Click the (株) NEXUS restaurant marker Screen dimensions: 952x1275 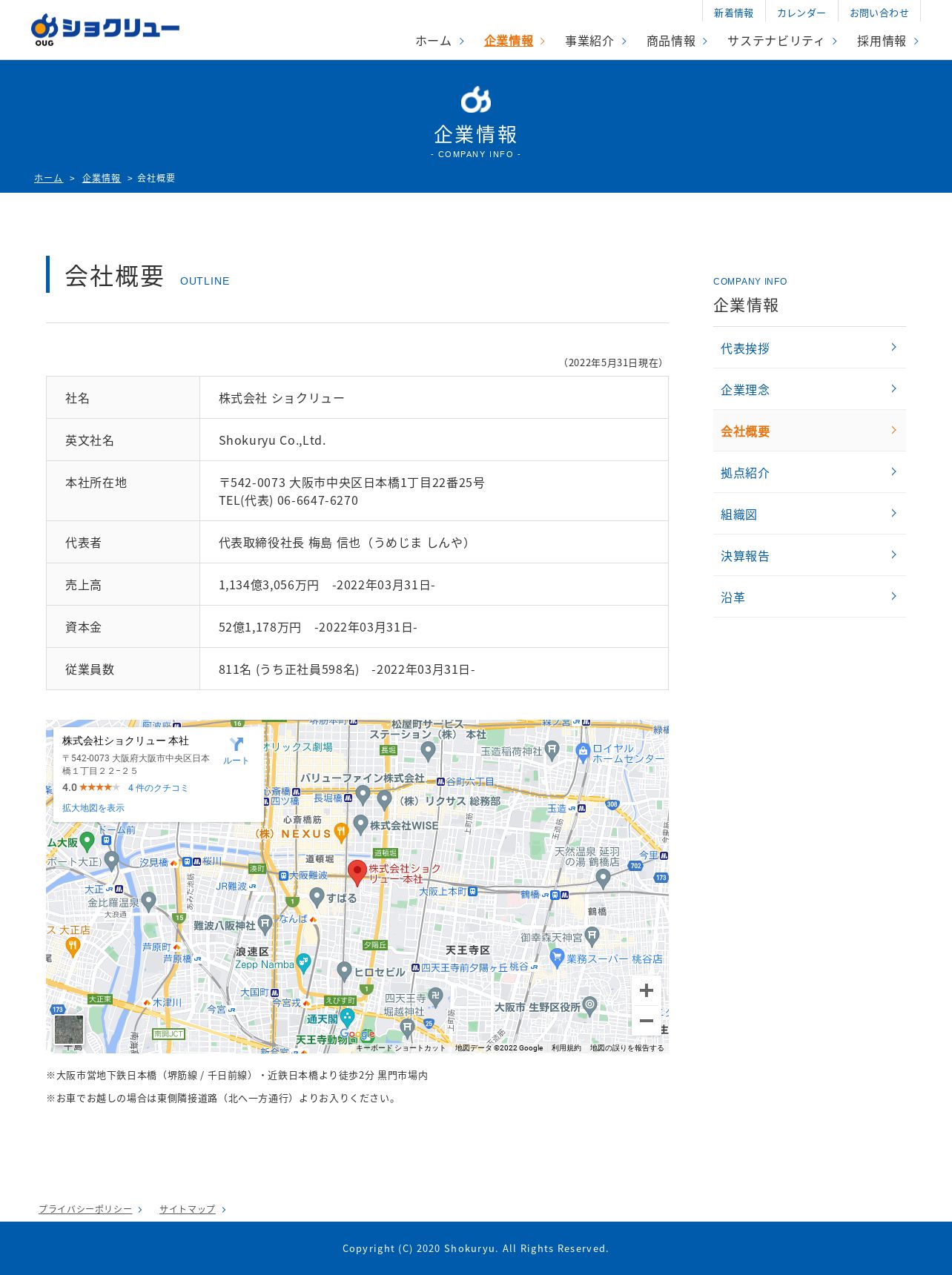coord(341,832)
